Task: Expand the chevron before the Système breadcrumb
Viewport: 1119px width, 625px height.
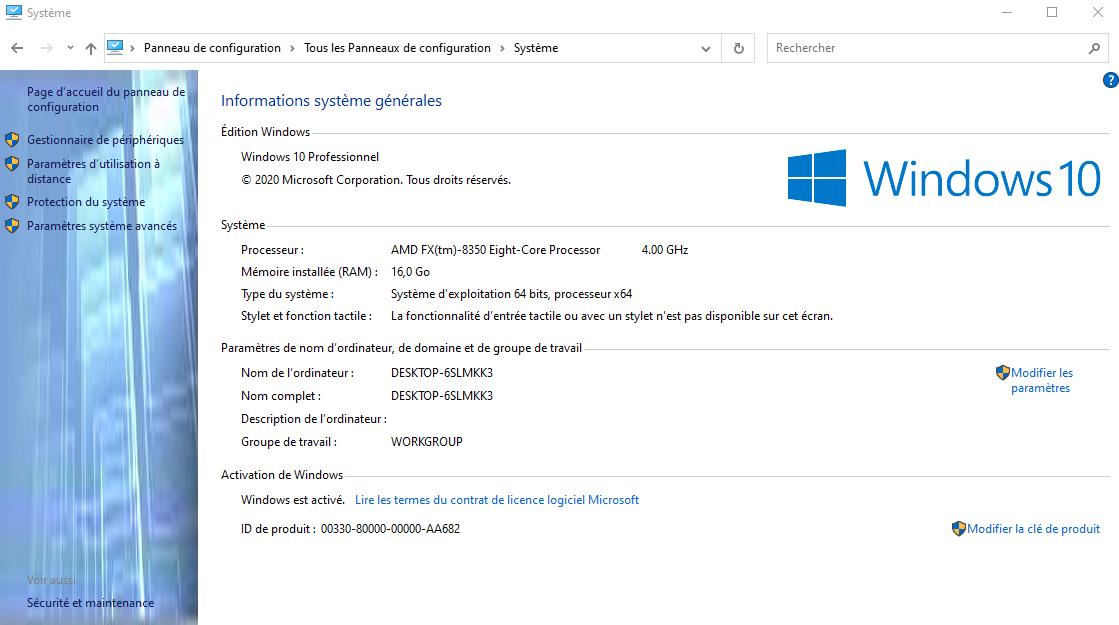Action: click(x=502, y=48)
